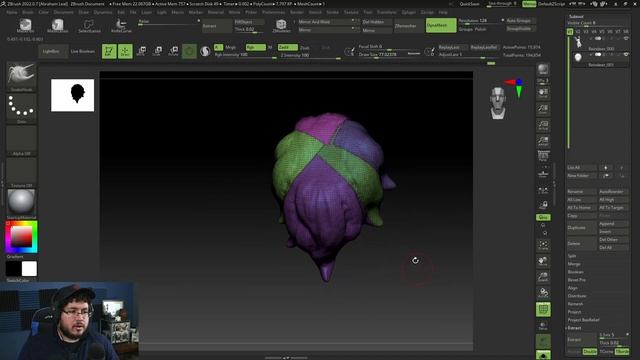Toggle eye visibility of first subtool
This screenshot has width=640, height=360.
coord(626,39)
